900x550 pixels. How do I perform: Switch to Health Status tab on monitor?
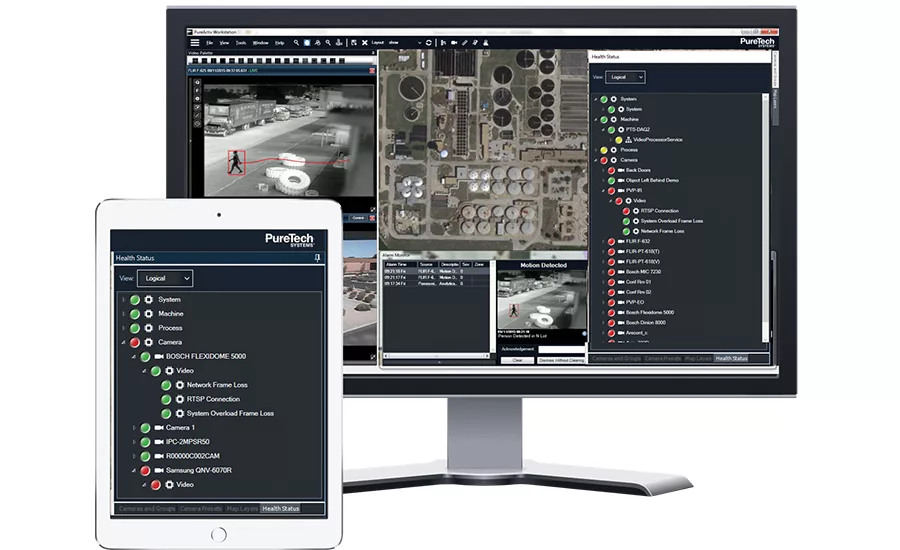pos(731,358)
